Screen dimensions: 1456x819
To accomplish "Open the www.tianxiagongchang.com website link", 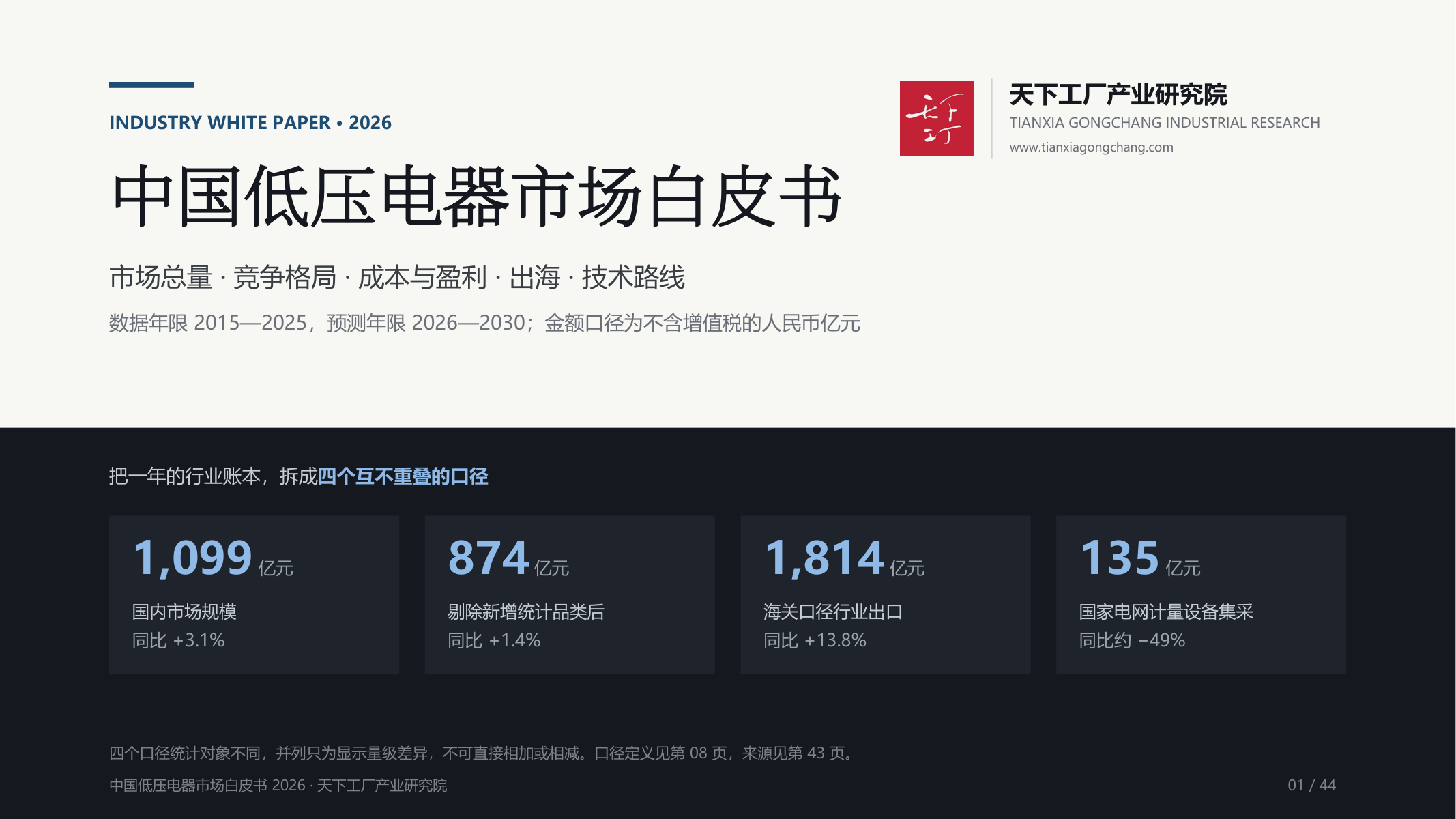I will point(1091,147).
